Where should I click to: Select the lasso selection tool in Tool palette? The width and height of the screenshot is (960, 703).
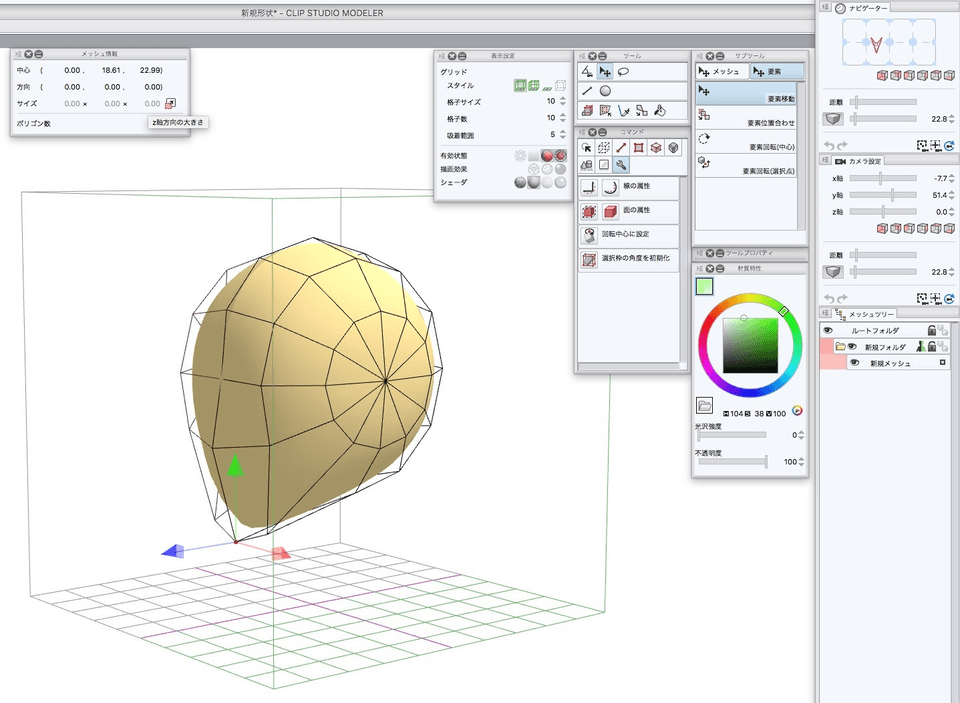[623, 72]
